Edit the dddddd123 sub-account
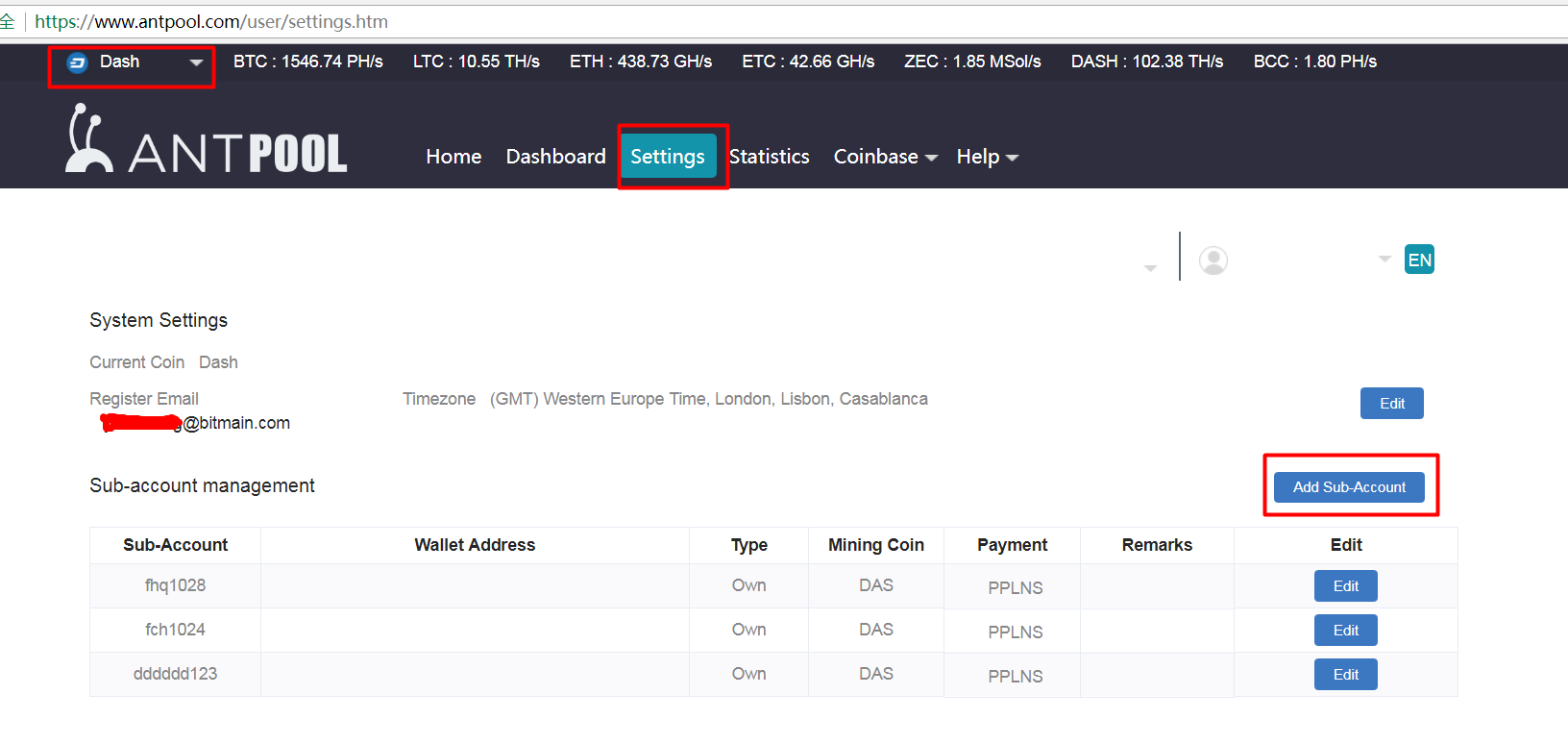The width and height of the screenshot is (1568, 744). click(x=1345, y=675)
